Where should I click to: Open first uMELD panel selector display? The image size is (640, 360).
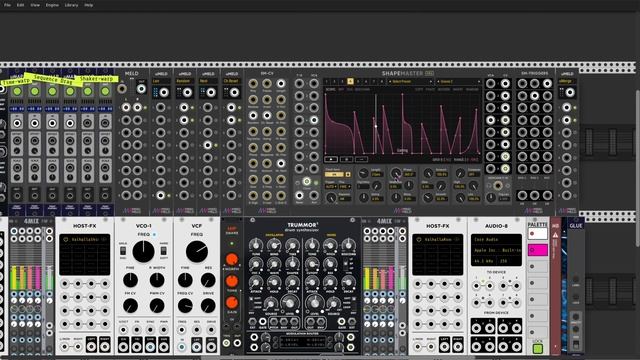click(x=161, y=81)
